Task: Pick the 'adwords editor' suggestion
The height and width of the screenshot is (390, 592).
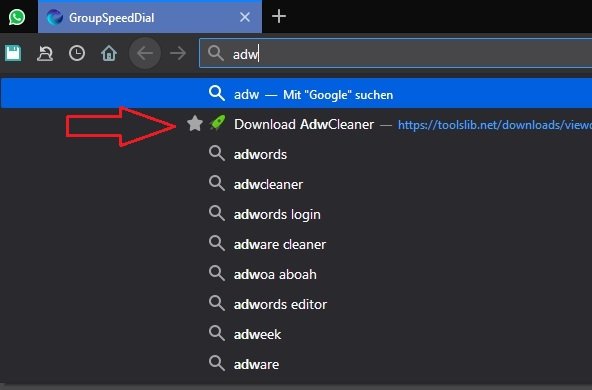Action: (x=296, y=304)
